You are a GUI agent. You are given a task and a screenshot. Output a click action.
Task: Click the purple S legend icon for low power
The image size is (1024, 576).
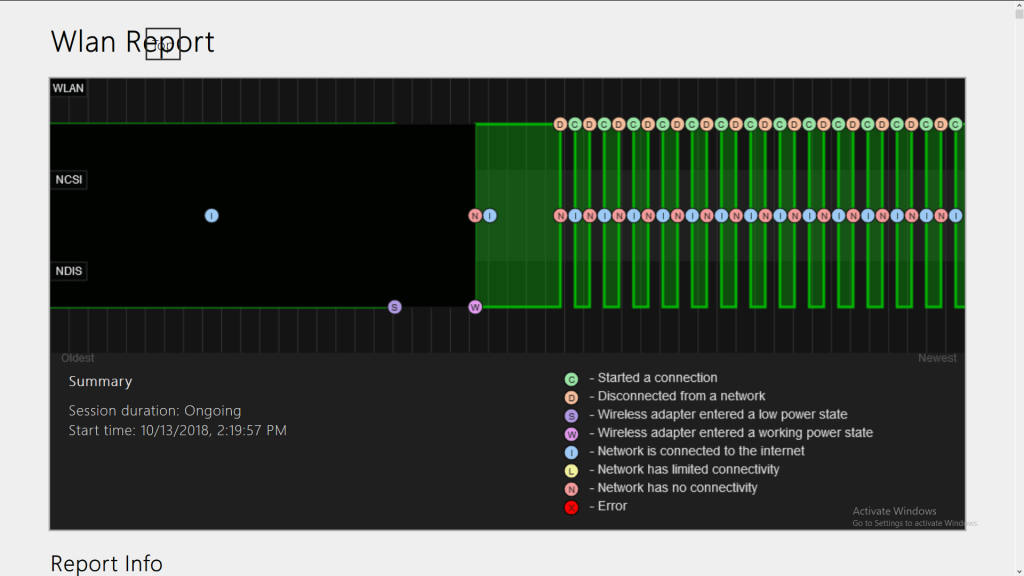point(571,416)
